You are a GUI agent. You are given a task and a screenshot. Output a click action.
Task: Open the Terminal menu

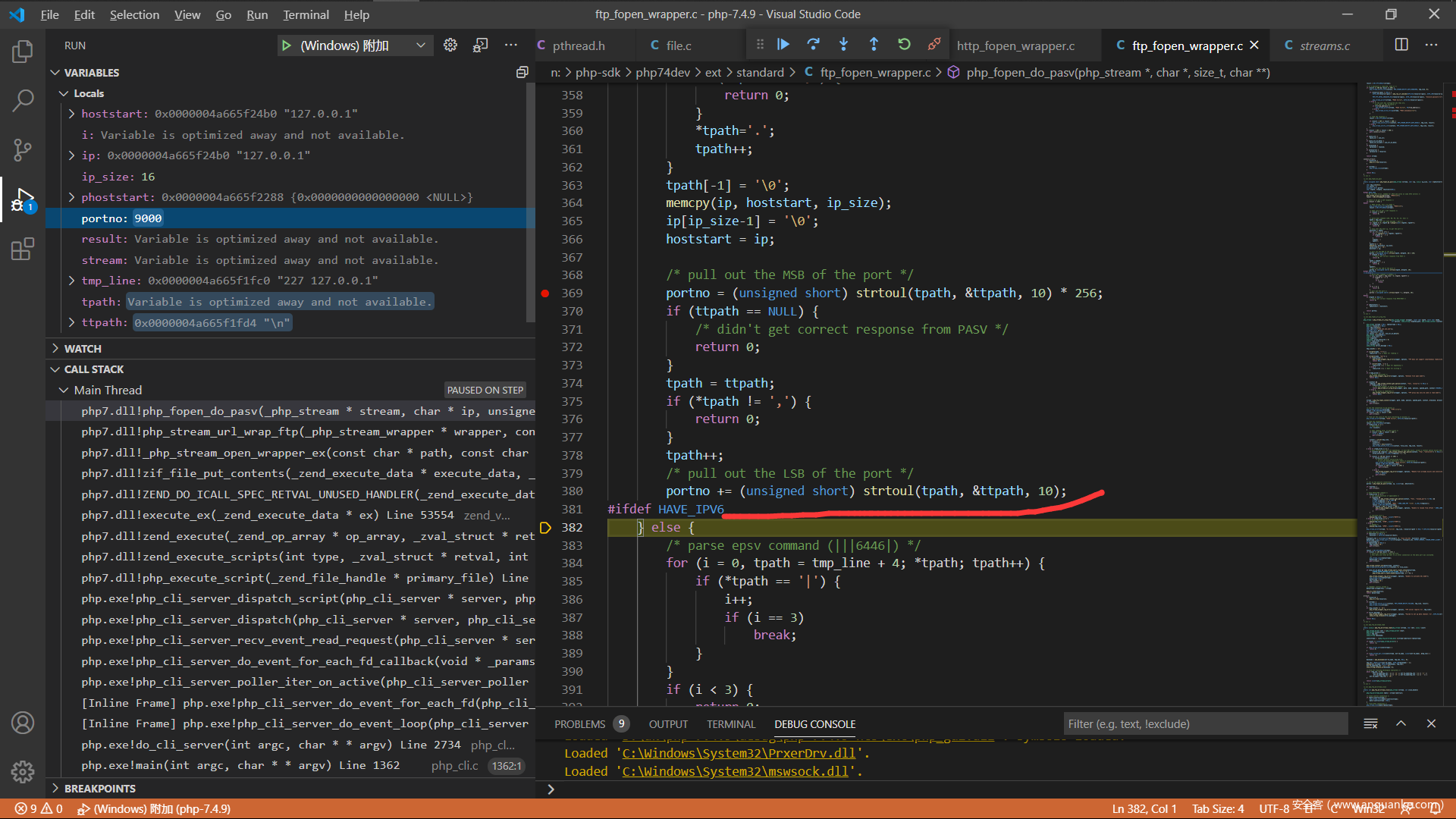tap(306, 14)
